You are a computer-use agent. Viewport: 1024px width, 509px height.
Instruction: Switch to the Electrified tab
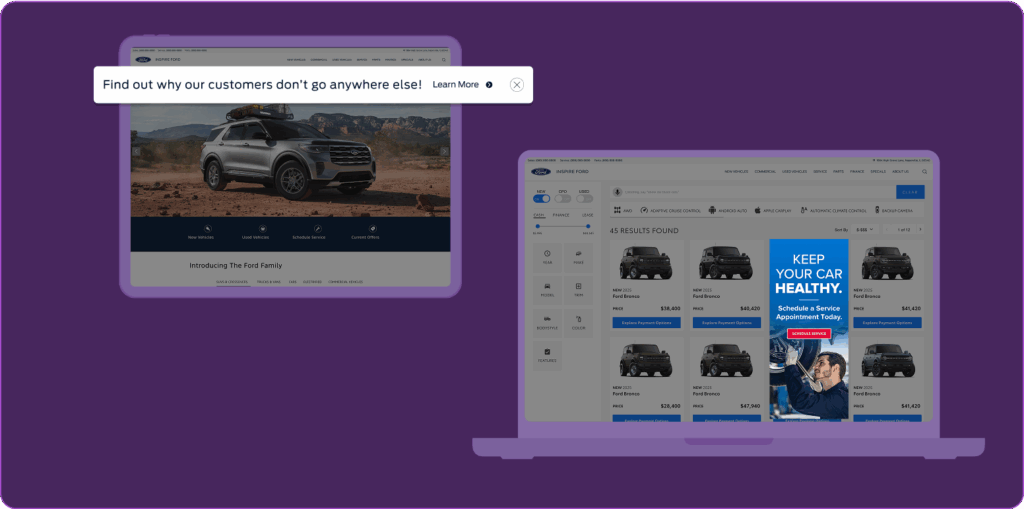click(312, 282)
